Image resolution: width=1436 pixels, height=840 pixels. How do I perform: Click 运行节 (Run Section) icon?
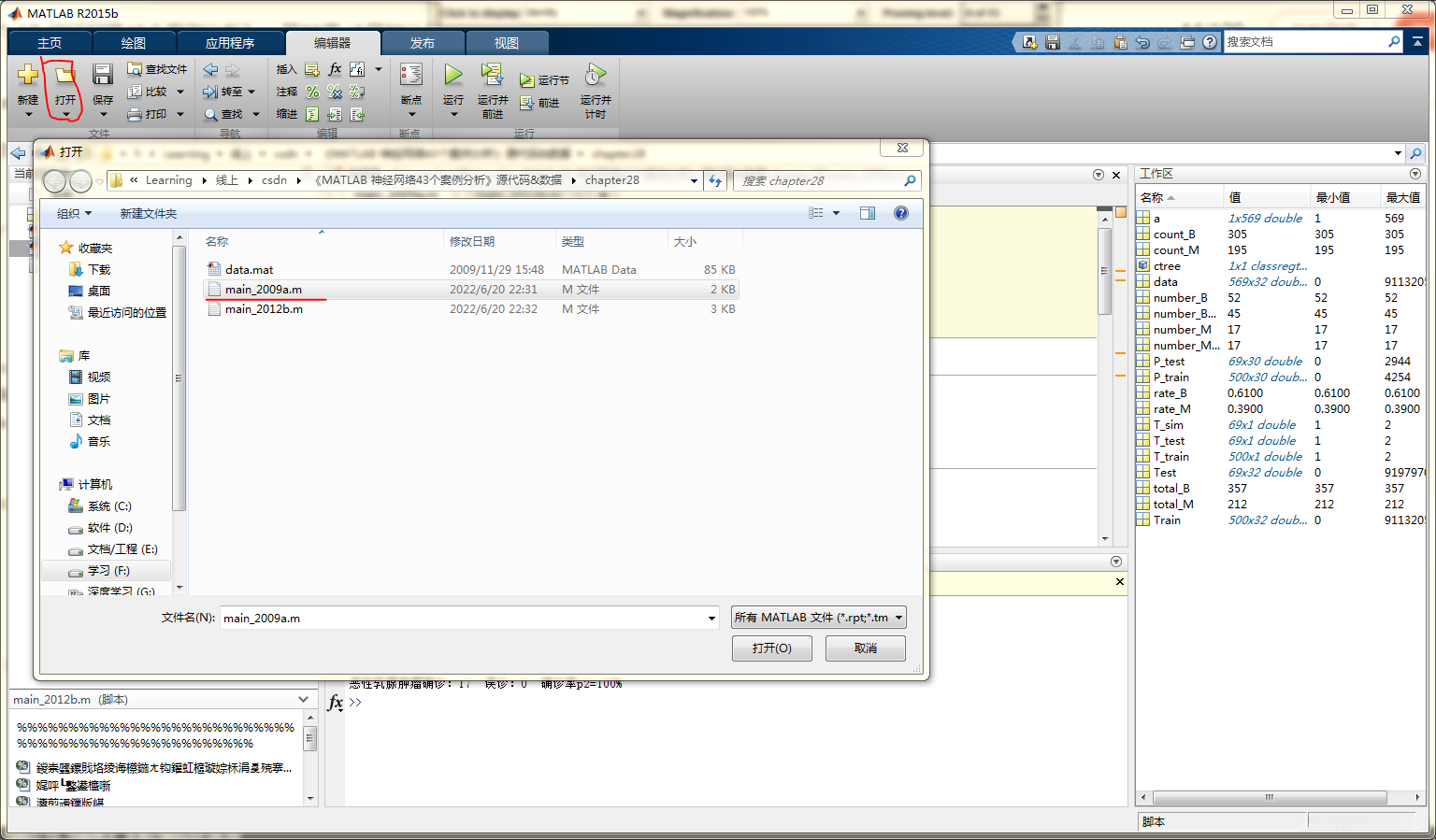[x=527, y=80]
